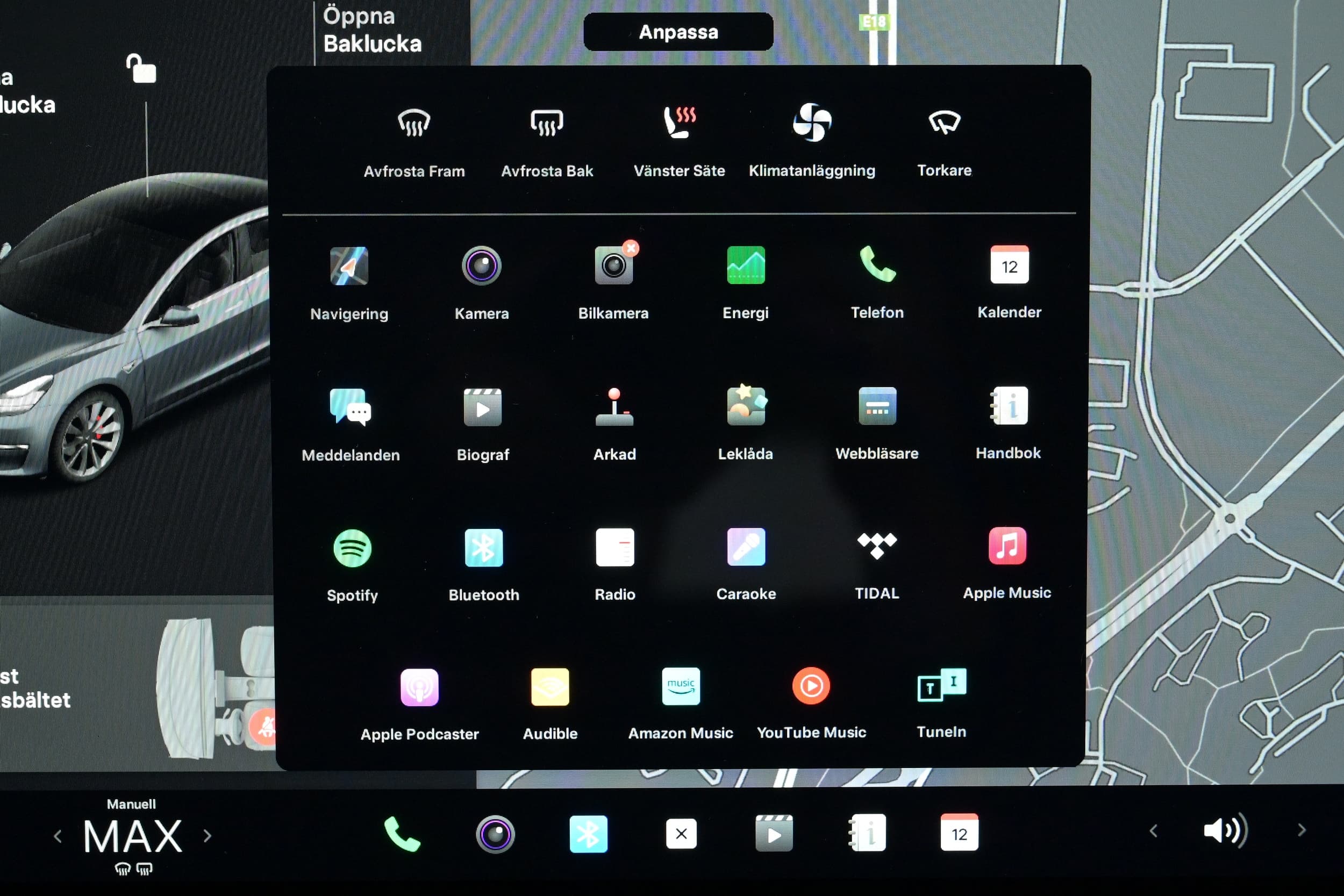Screen dimensions: 1344x896
Task: Open the Bluetooth app in the grid
Action: (x=484, y=548)
